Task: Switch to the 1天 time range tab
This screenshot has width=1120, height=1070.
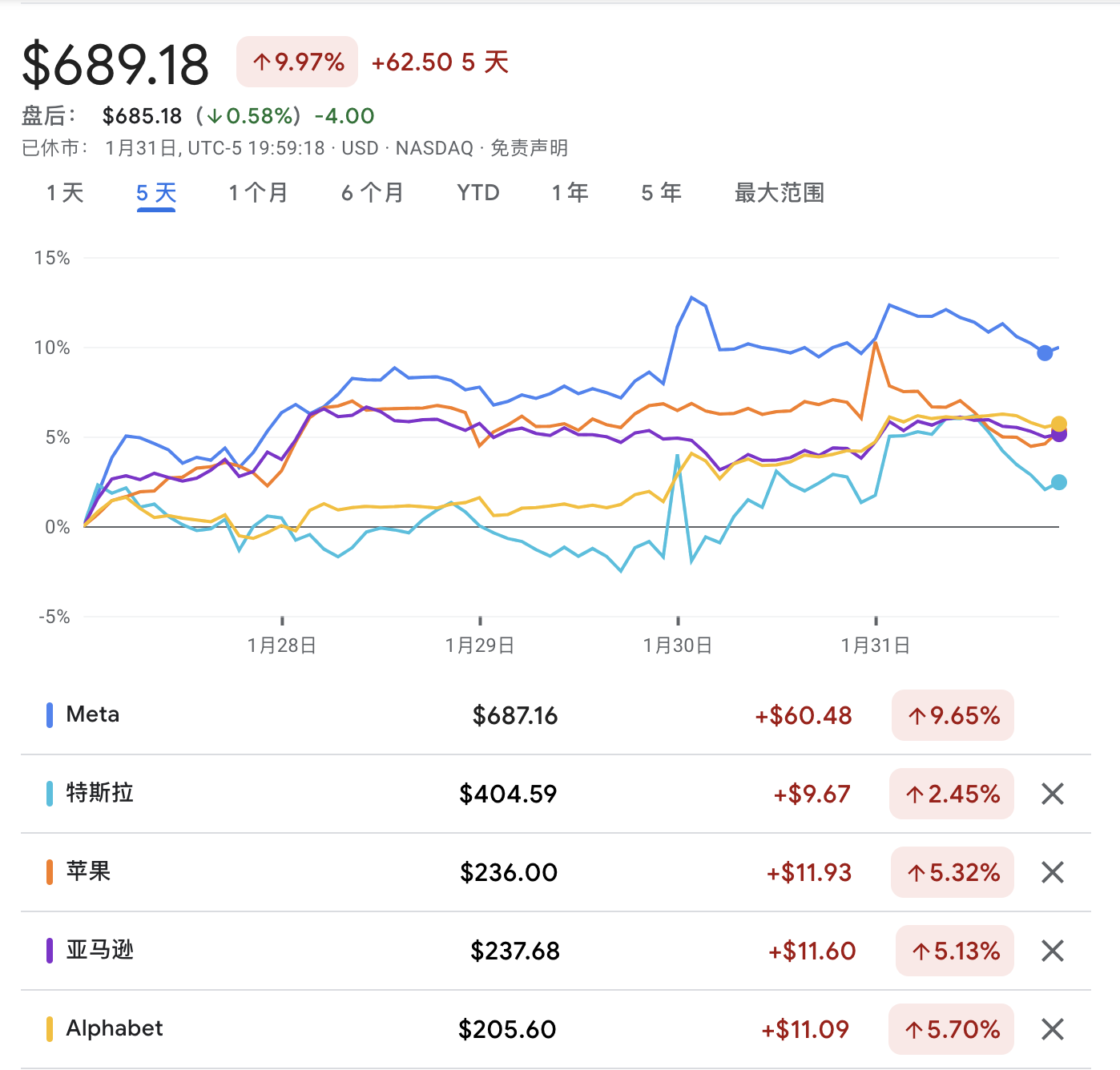Action: point(66,193)
